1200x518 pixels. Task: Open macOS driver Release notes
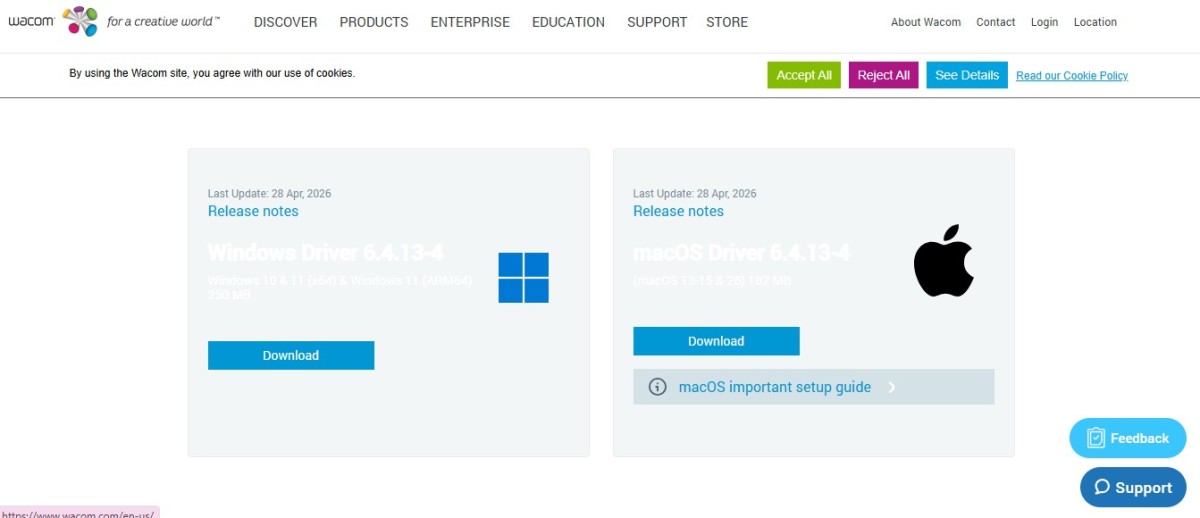click(678, 211)
